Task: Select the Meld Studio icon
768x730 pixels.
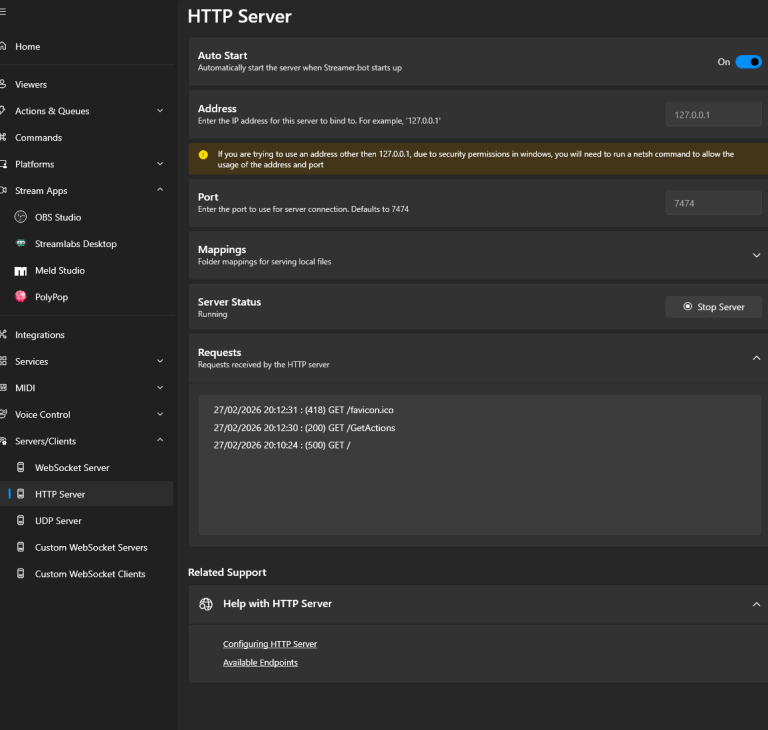Action: point(21,271)
